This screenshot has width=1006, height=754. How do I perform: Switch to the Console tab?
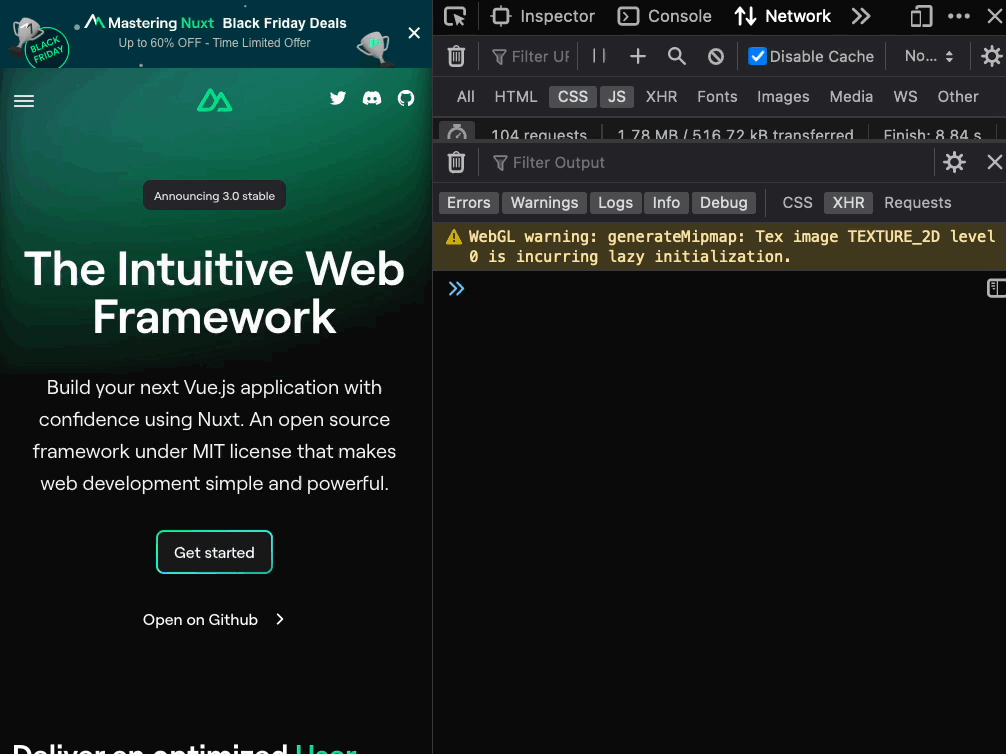(x=664, y=16)
